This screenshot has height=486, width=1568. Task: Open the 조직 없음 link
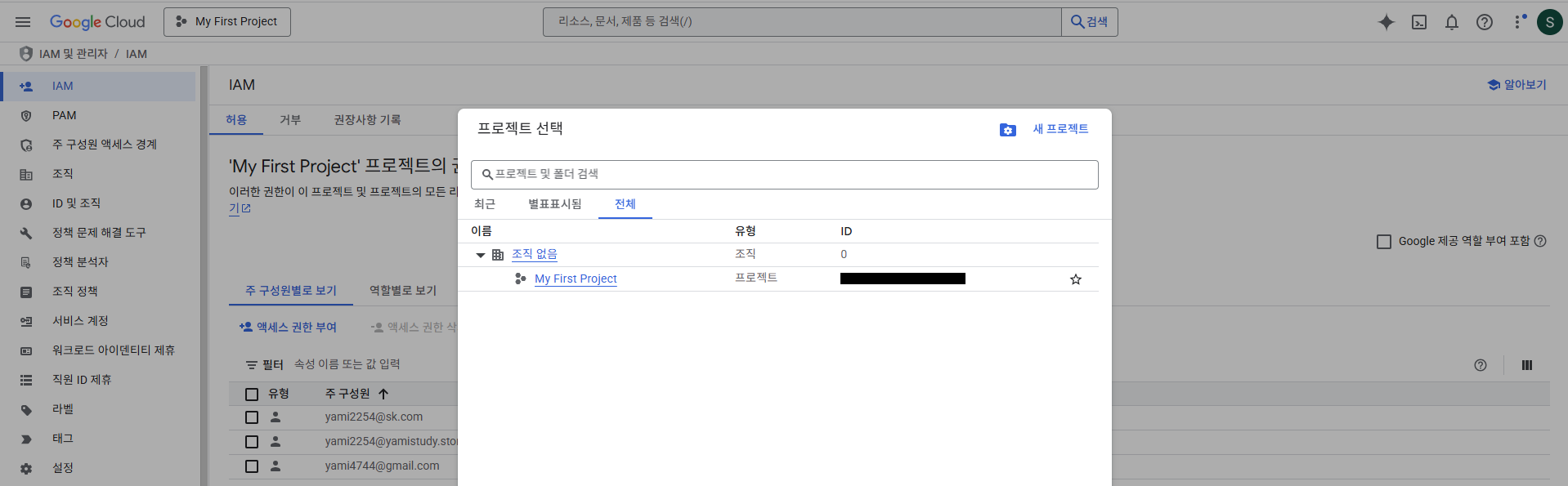[x=535, y=254]
